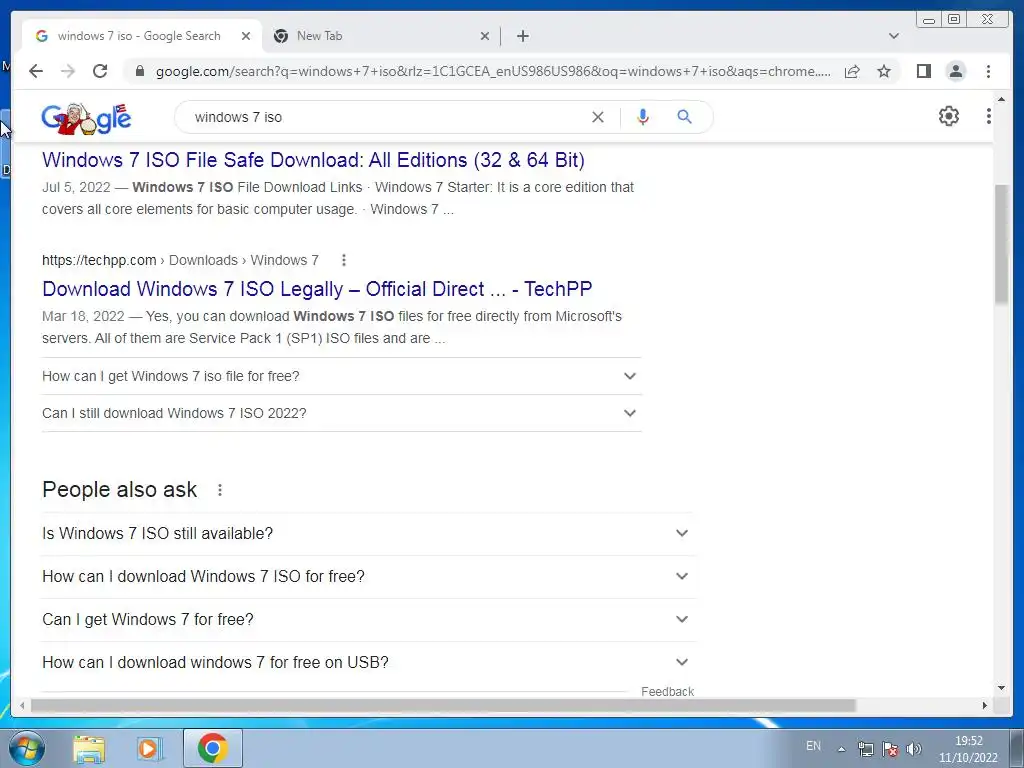The width and height of the screenshot is (1024, 768).
Task: Open the network tray icon
Action: (866, 749)
